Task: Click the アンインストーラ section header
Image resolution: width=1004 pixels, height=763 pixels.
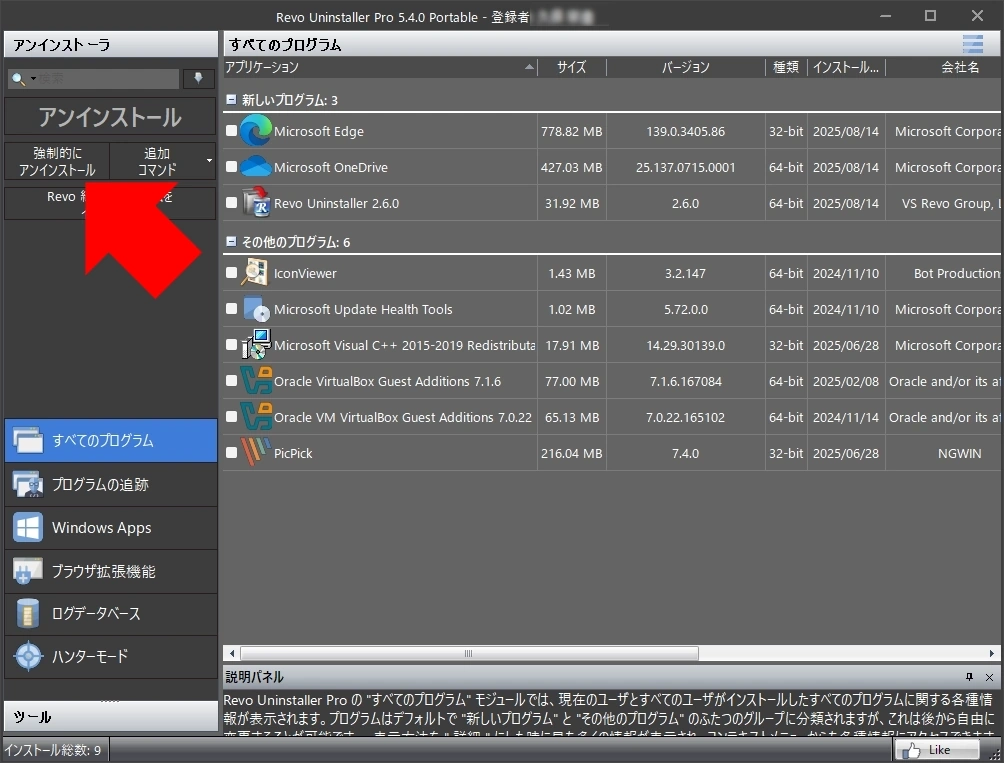Action: coord(111,44)
